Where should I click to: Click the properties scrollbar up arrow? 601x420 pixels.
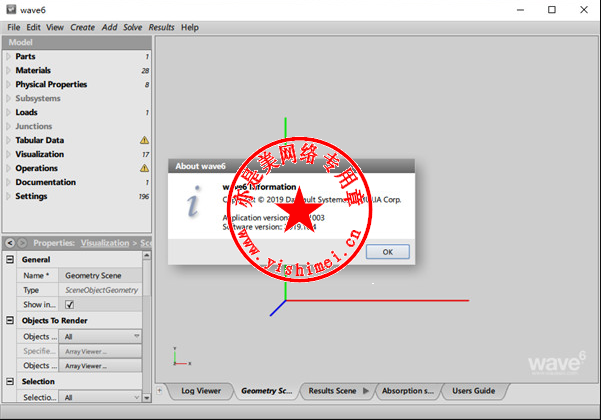(147, 255)
